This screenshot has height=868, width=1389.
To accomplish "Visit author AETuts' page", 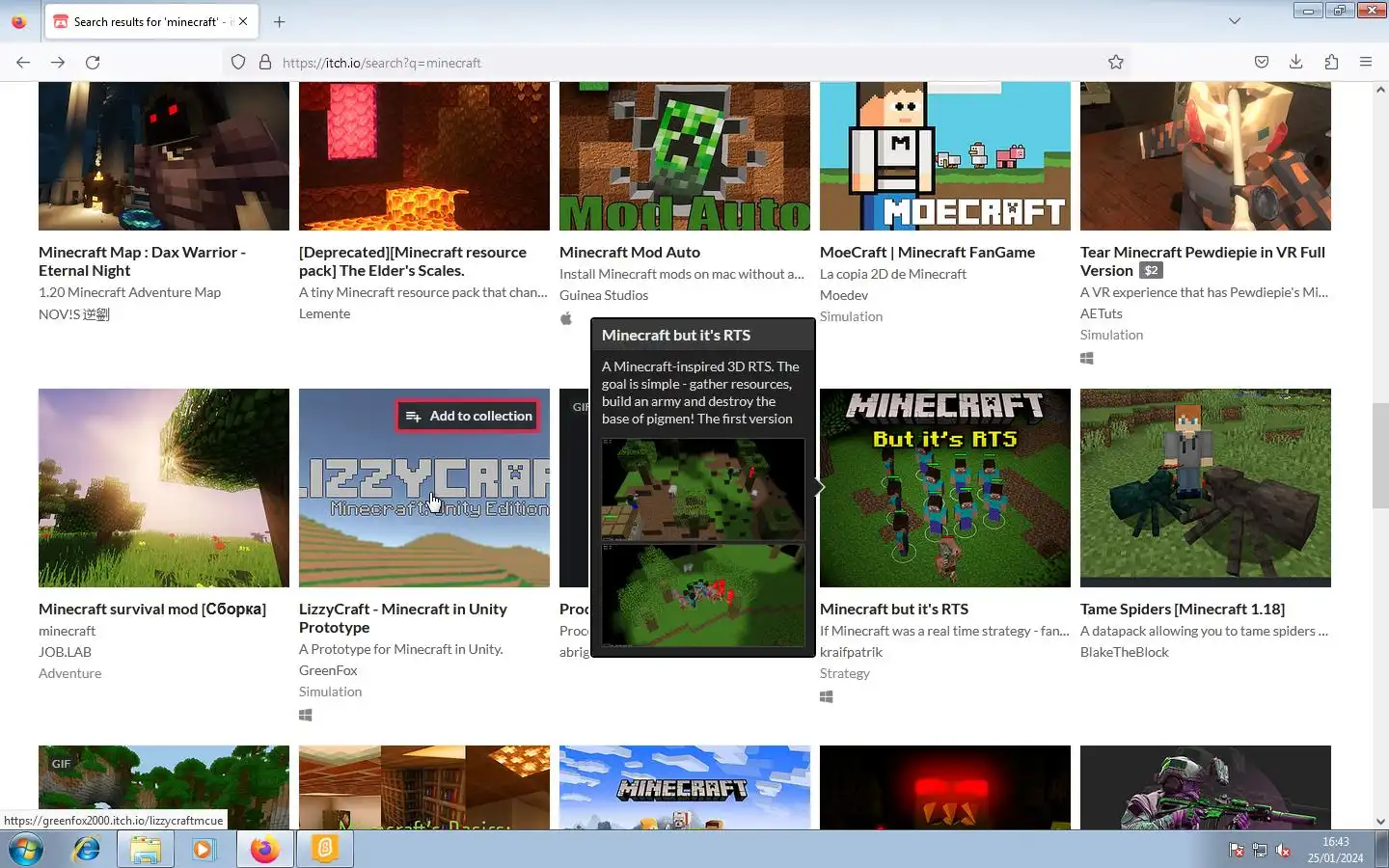I will tap(1102, 313).
